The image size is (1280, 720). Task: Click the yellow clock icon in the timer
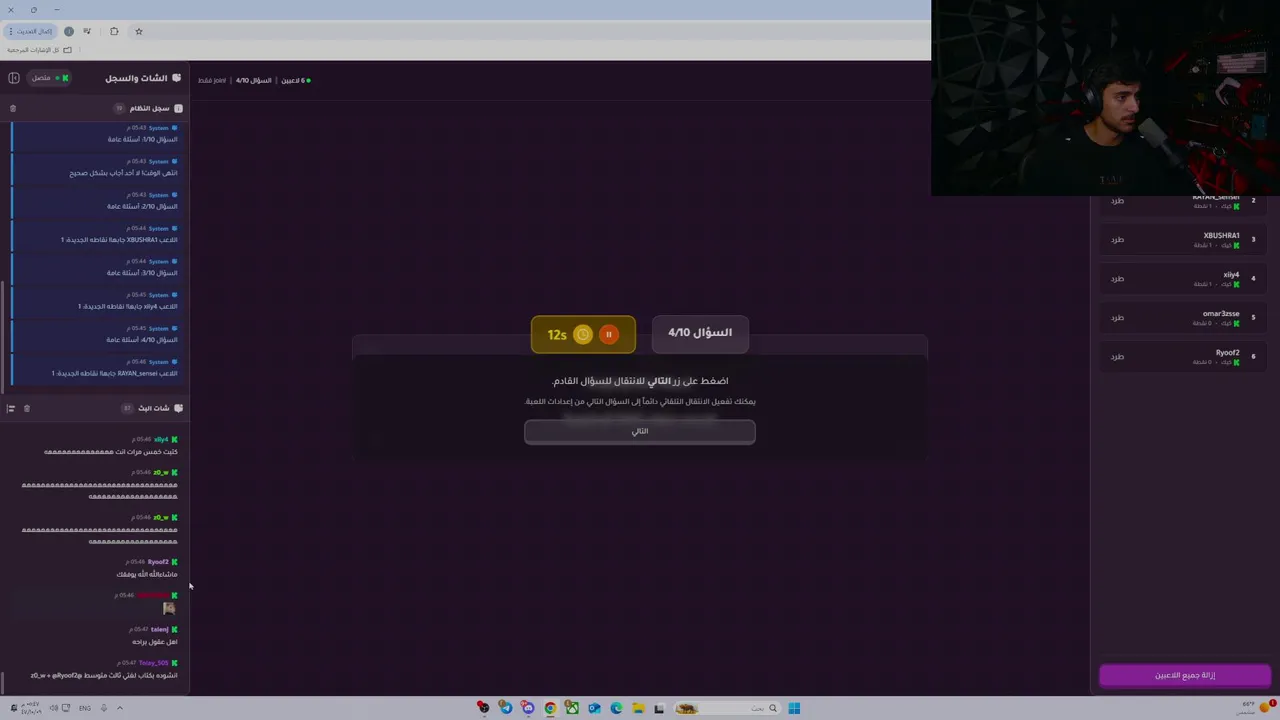(x=583, y=335)
